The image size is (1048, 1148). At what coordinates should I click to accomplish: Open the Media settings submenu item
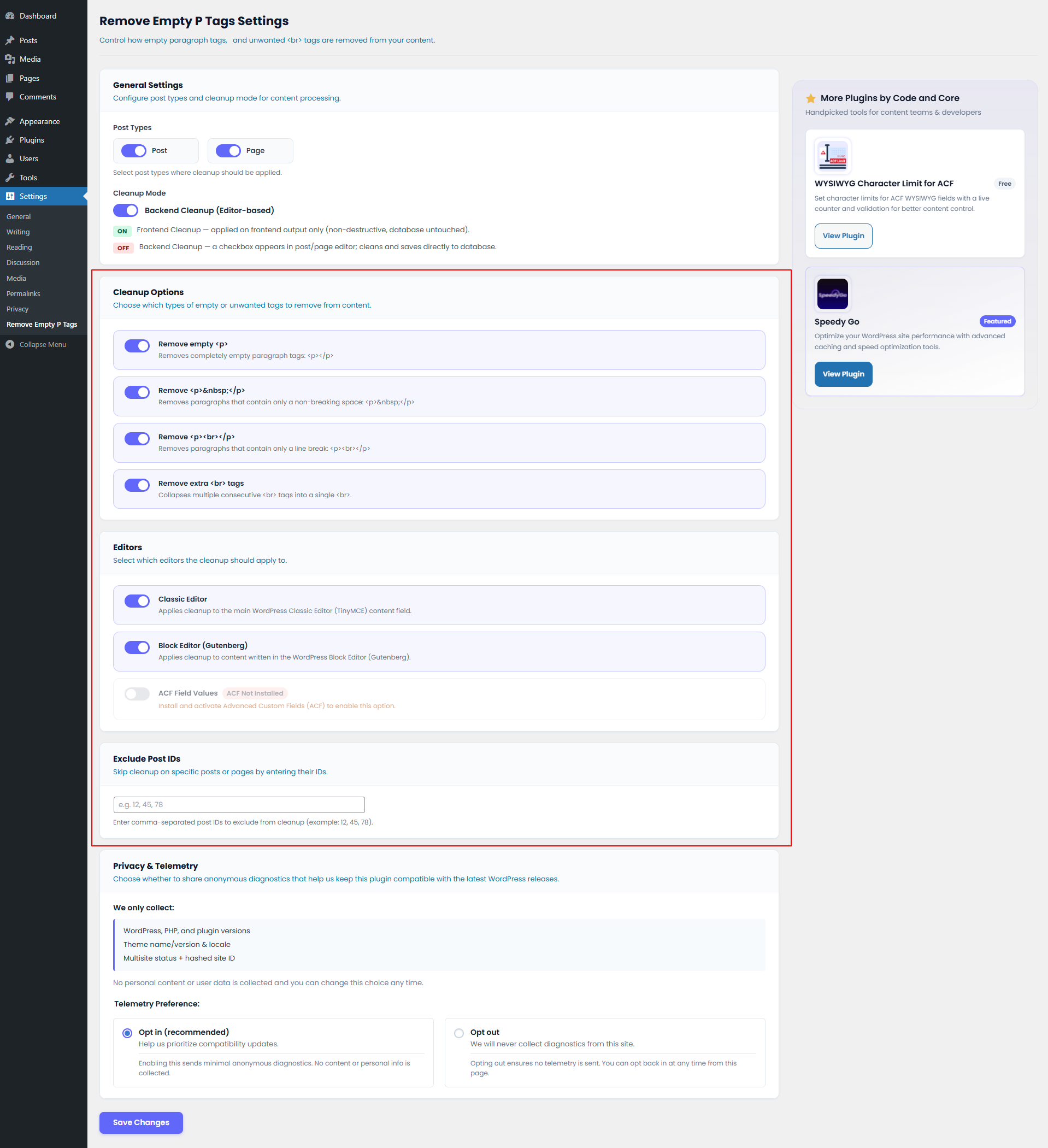point(16,279)
